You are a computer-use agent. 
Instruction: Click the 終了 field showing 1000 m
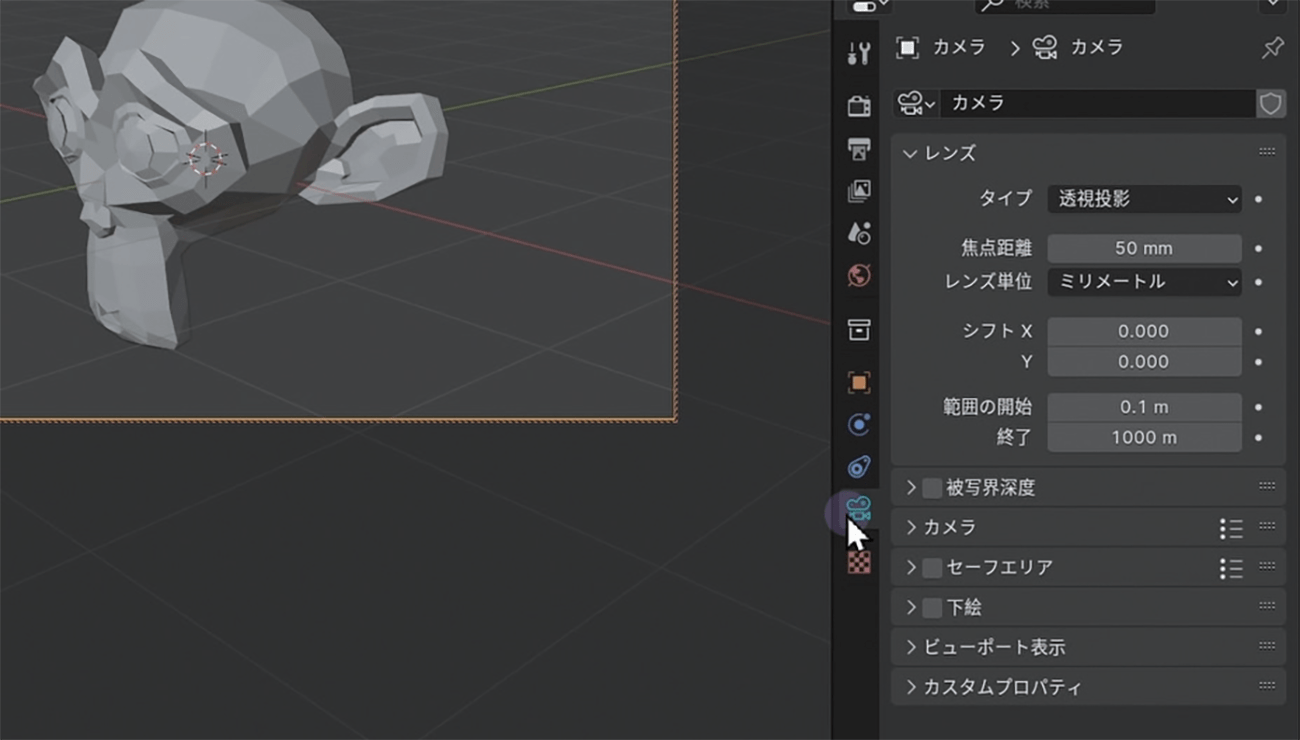1144,437
